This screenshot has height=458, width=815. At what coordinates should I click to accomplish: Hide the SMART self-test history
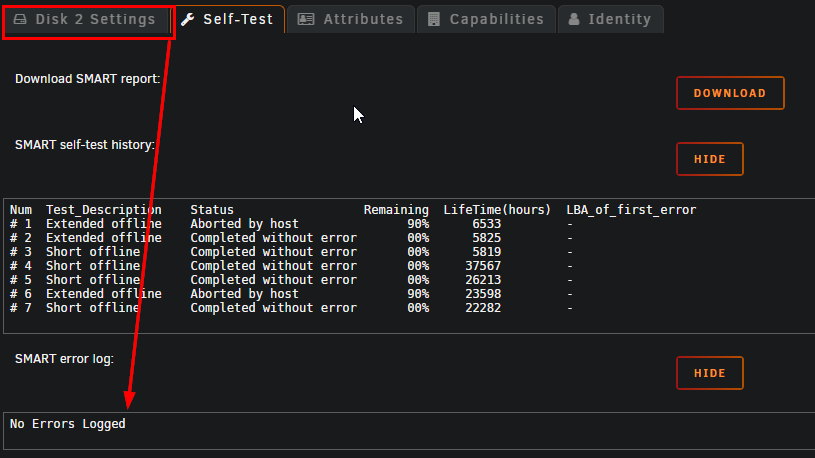tap(709, 159)
